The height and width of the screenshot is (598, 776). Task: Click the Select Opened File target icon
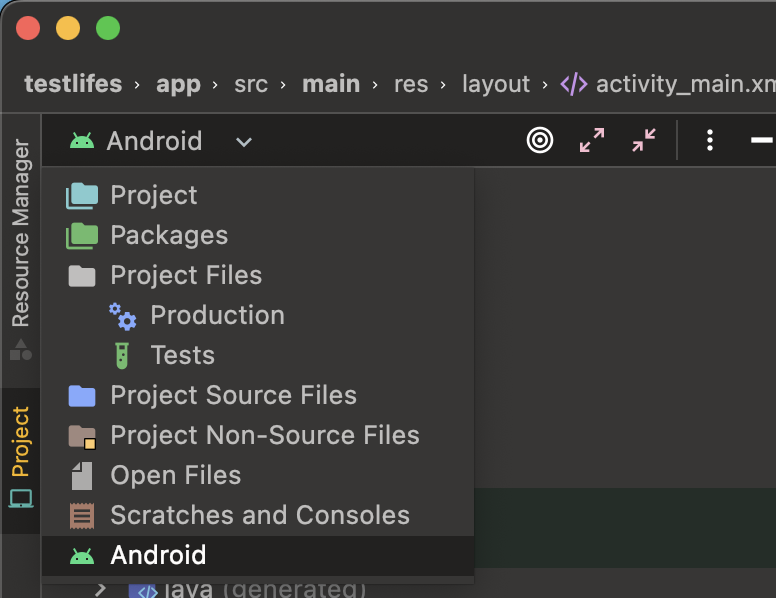[539, 141]
